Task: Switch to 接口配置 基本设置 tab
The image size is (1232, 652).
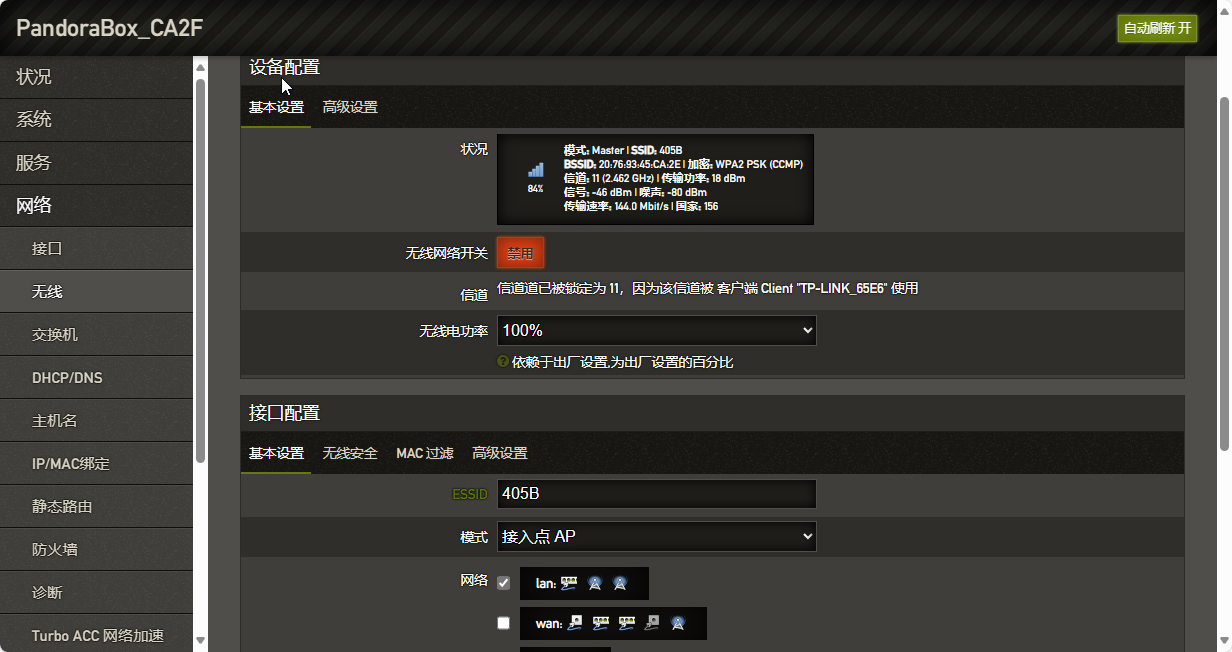Action: (x=276, y=453)
